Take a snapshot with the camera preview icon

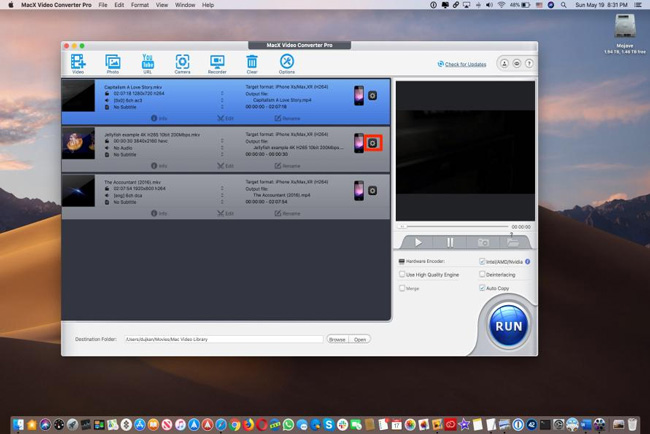tap(483, 242)
